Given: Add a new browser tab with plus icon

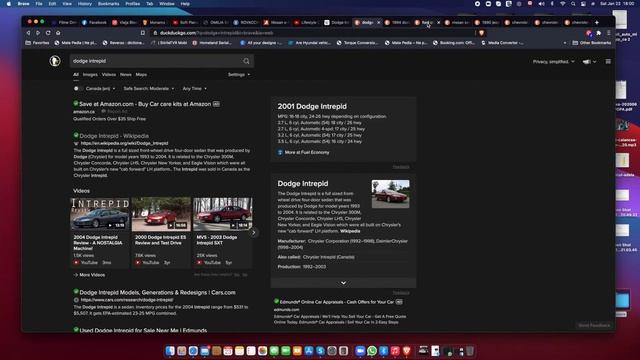Looking at the screenshot, I should pyautogui.click(x=597, y=22).
